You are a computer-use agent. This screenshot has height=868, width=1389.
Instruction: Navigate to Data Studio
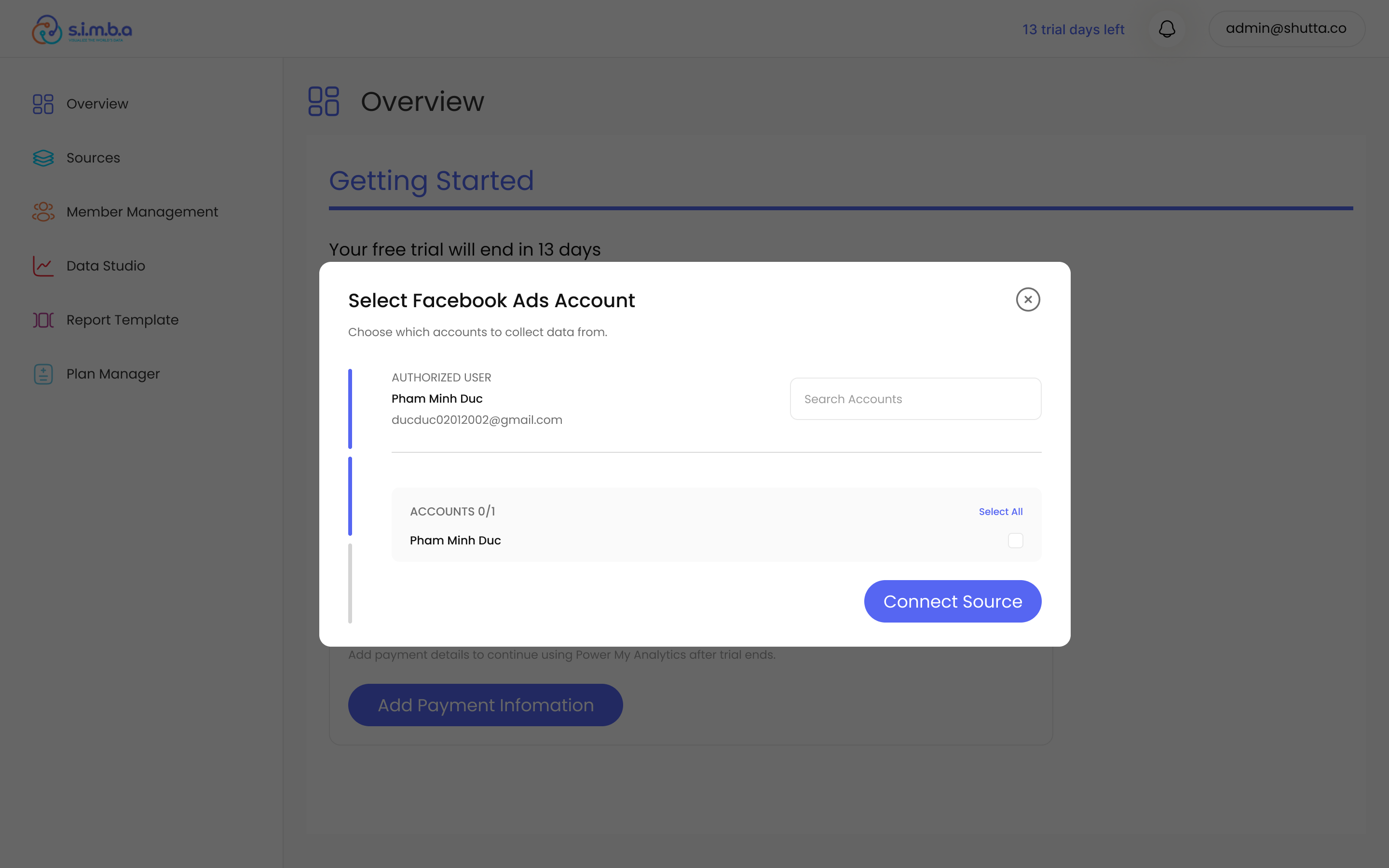pyautogui.click(x=106, y=266)
